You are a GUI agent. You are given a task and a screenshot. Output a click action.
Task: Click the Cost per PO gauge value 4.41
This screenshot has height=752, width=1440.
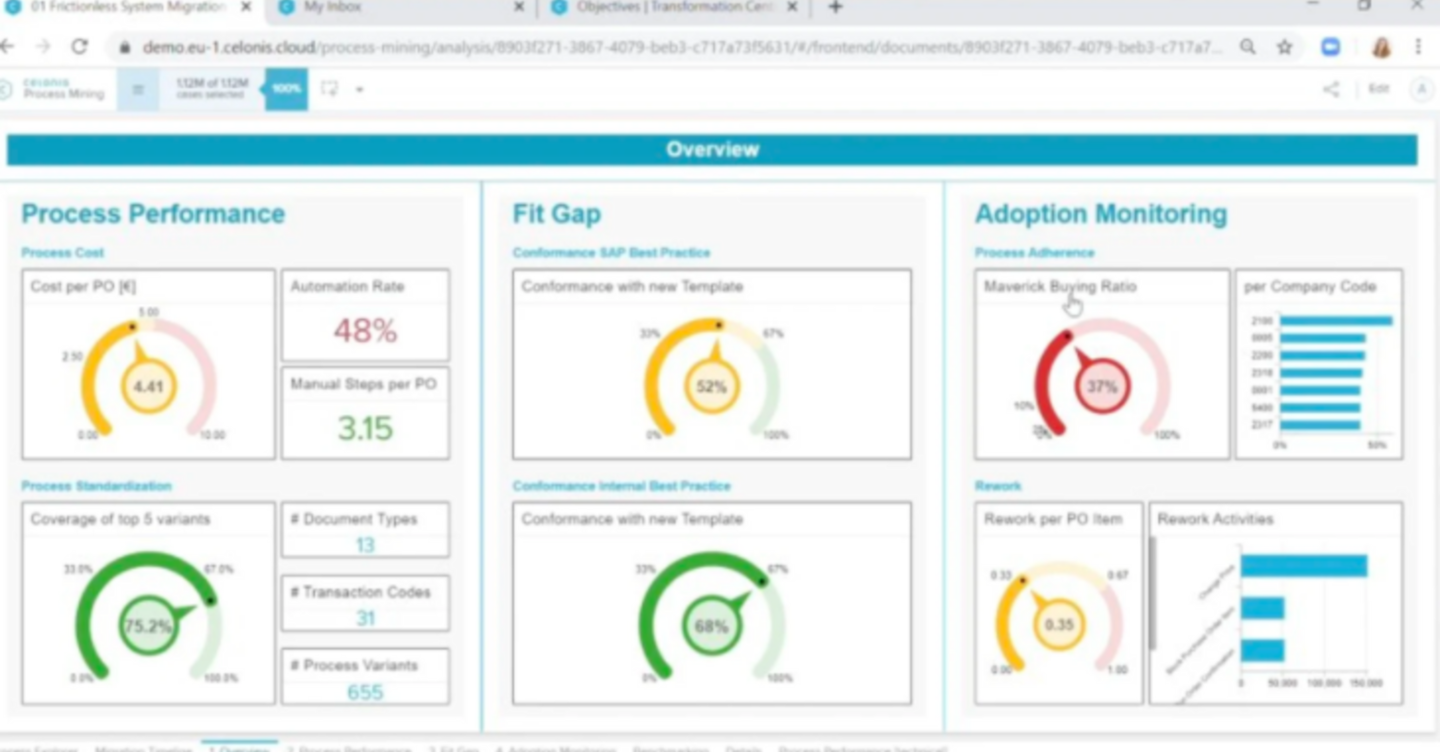(148, 386)
